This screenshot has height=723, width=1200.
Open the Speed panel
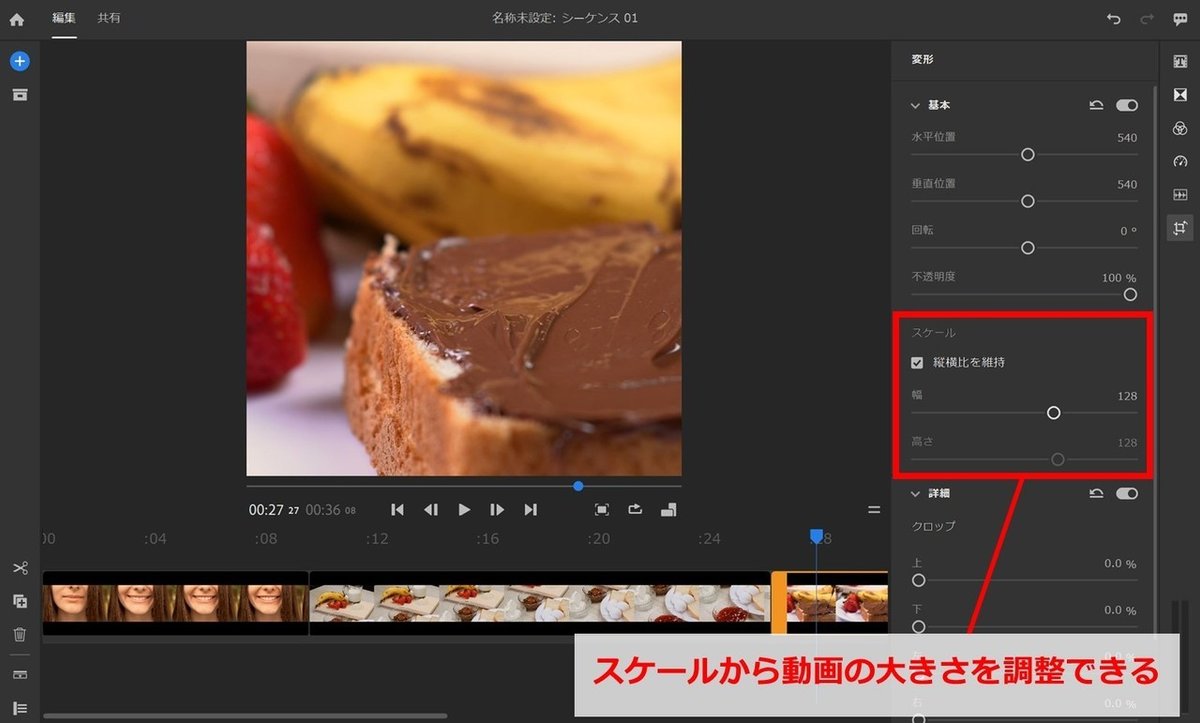pos(1181,160)
